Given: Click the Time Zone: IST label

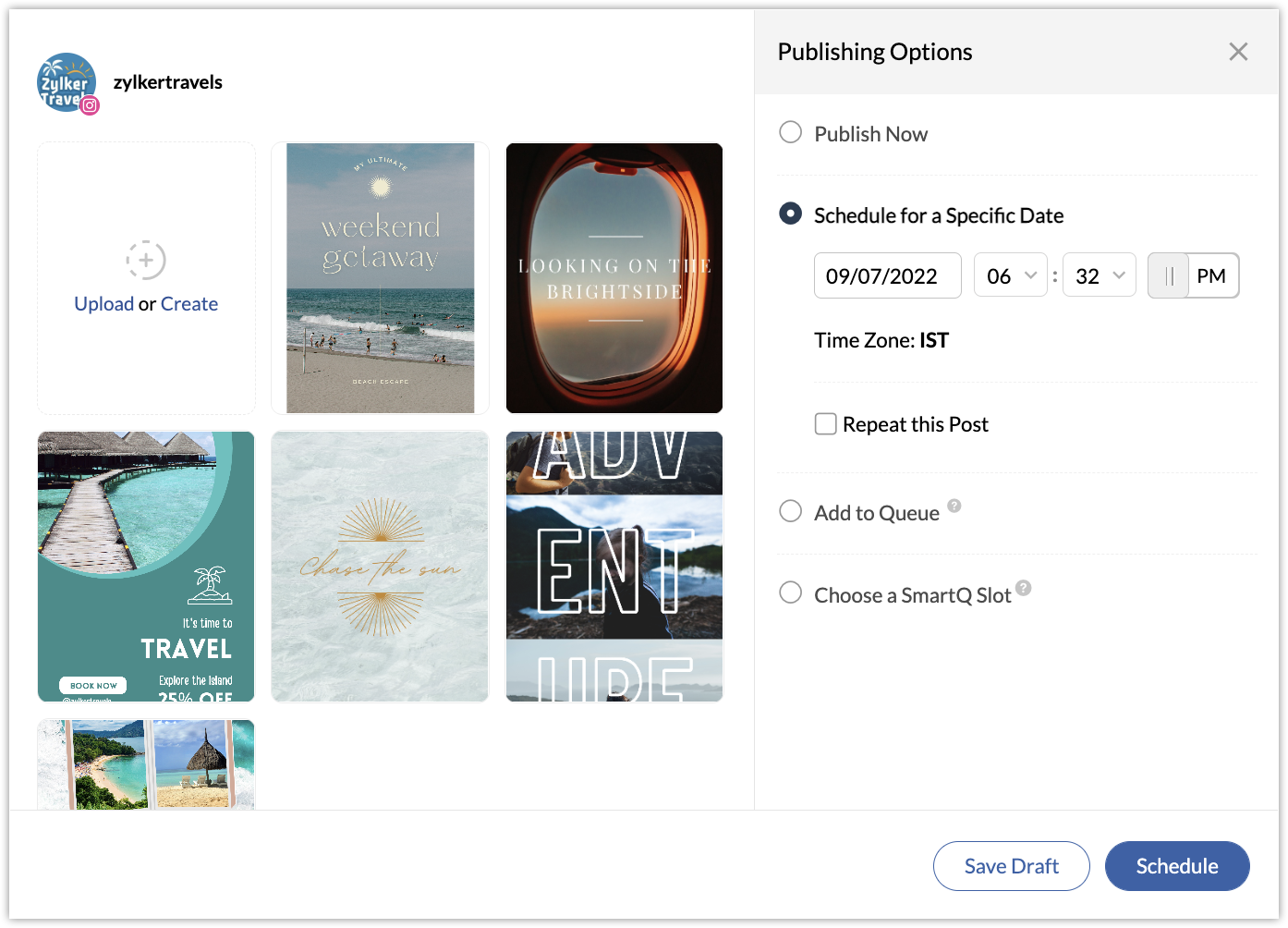Looking at the screenshot, I should tap(881, 340).
